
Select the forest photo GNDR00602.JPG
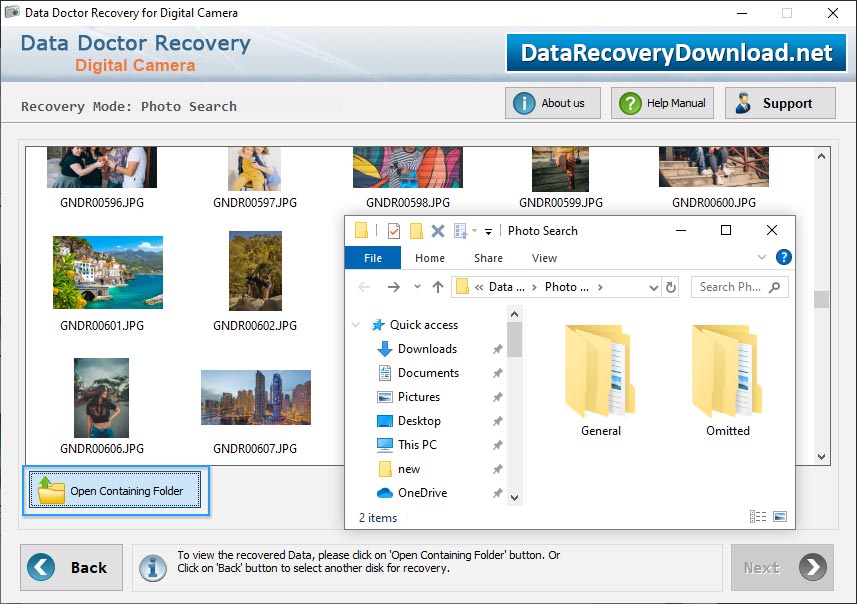[255, 271]
